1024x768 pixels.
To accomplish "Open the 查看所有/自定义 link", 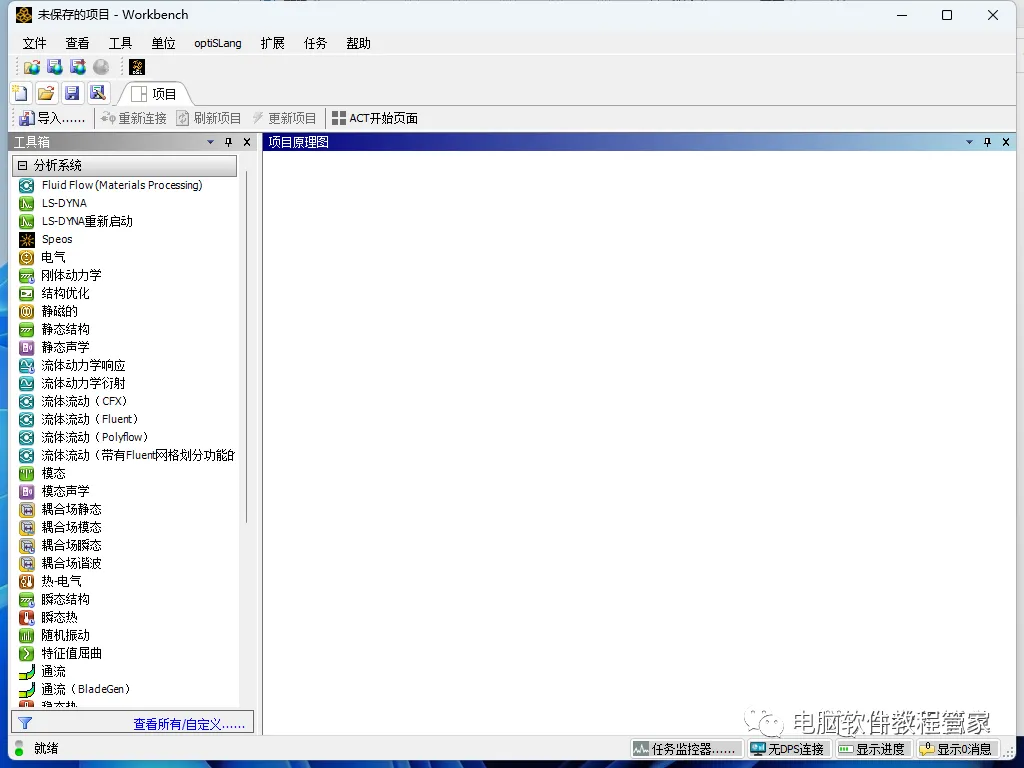I will 189,724.
